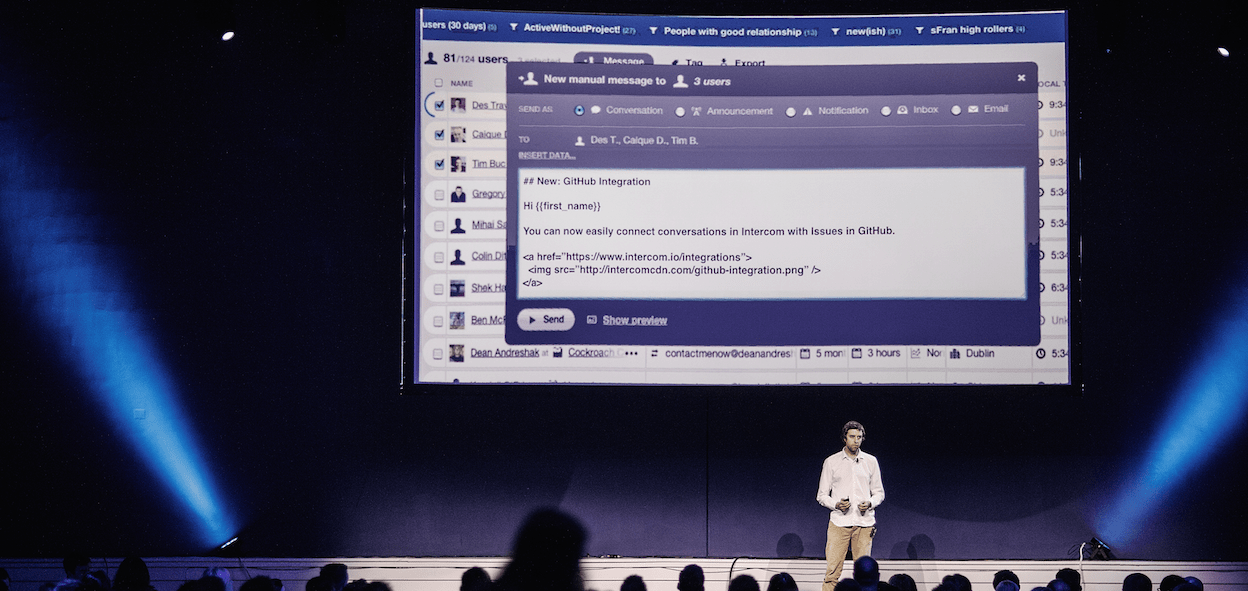Click the Export icon in toolbar
1248x591 pixels.
(724, 63)
